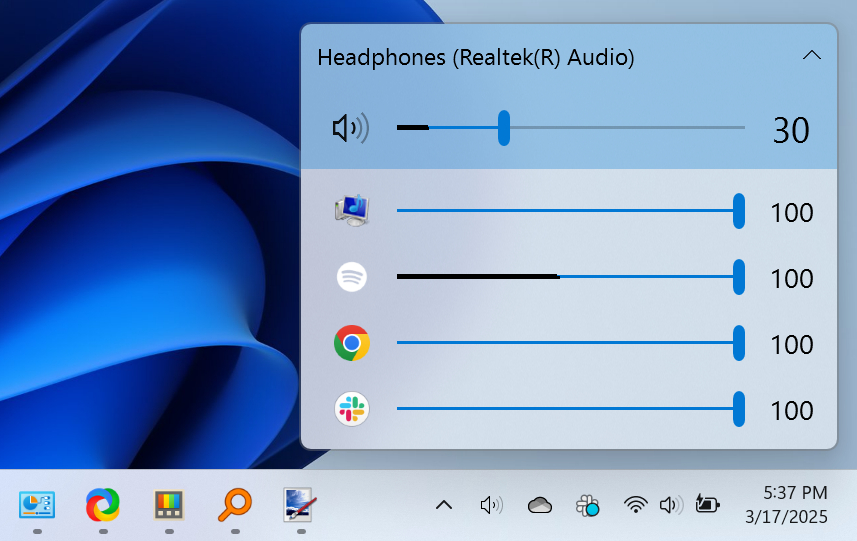Mute System Sounds via its icon

pos(352,211)
